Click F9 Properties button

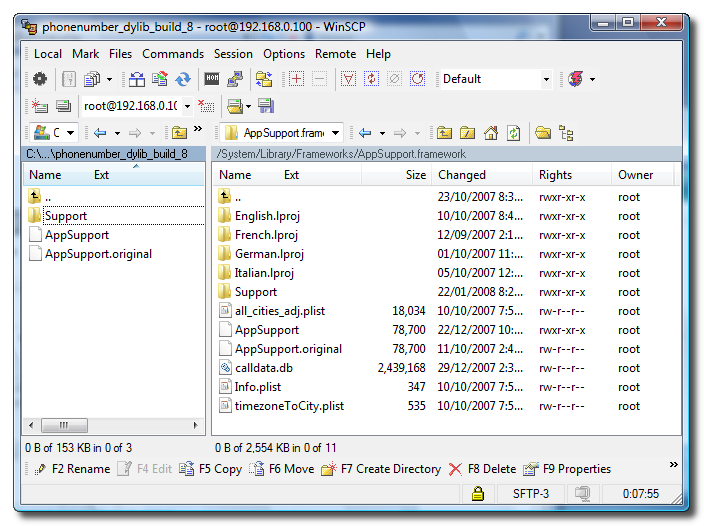click(x=567, y=469)
